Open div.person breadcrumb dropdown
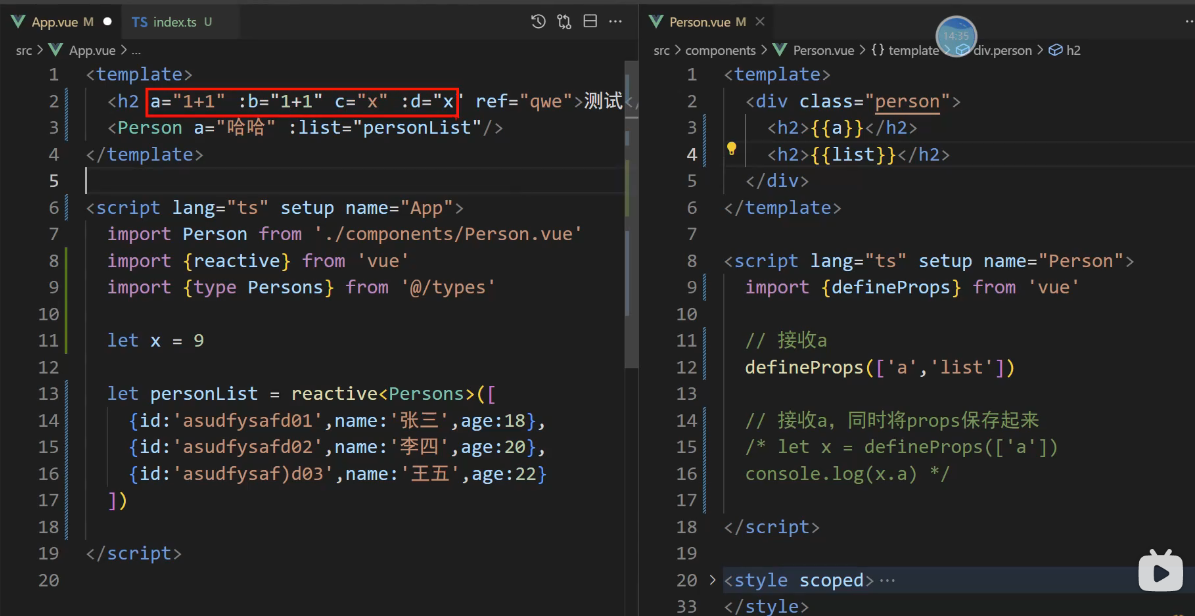The width and height of the screenshot is (1195, 616). [x=1002, y=50]
